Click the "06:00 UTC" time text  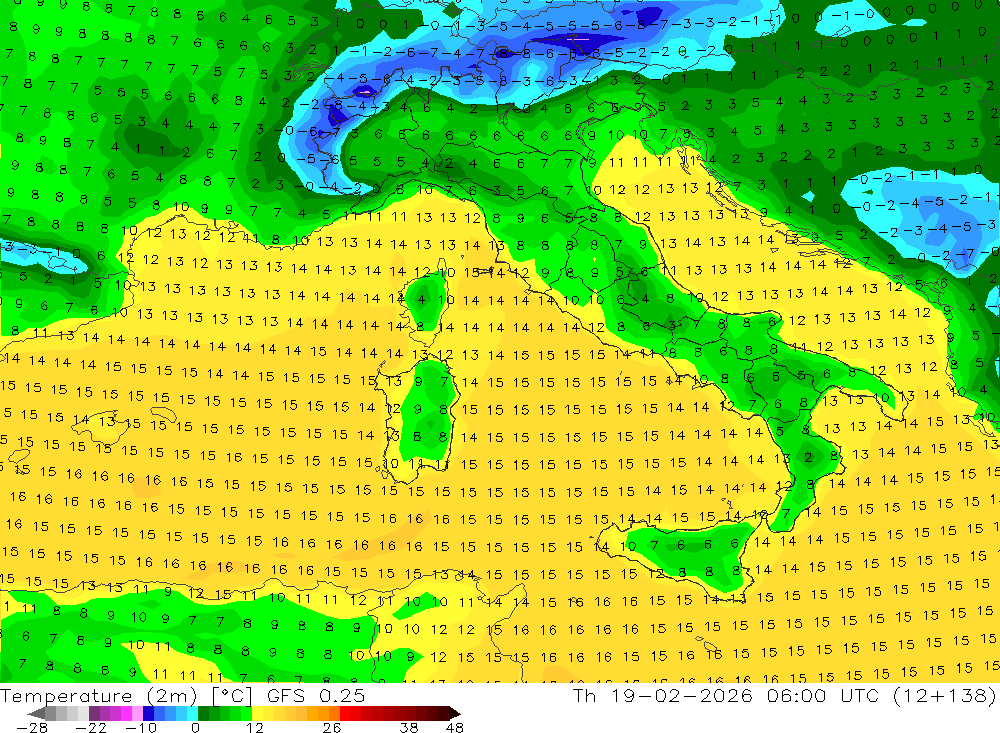pyautogui.click(x=823, y=695)
